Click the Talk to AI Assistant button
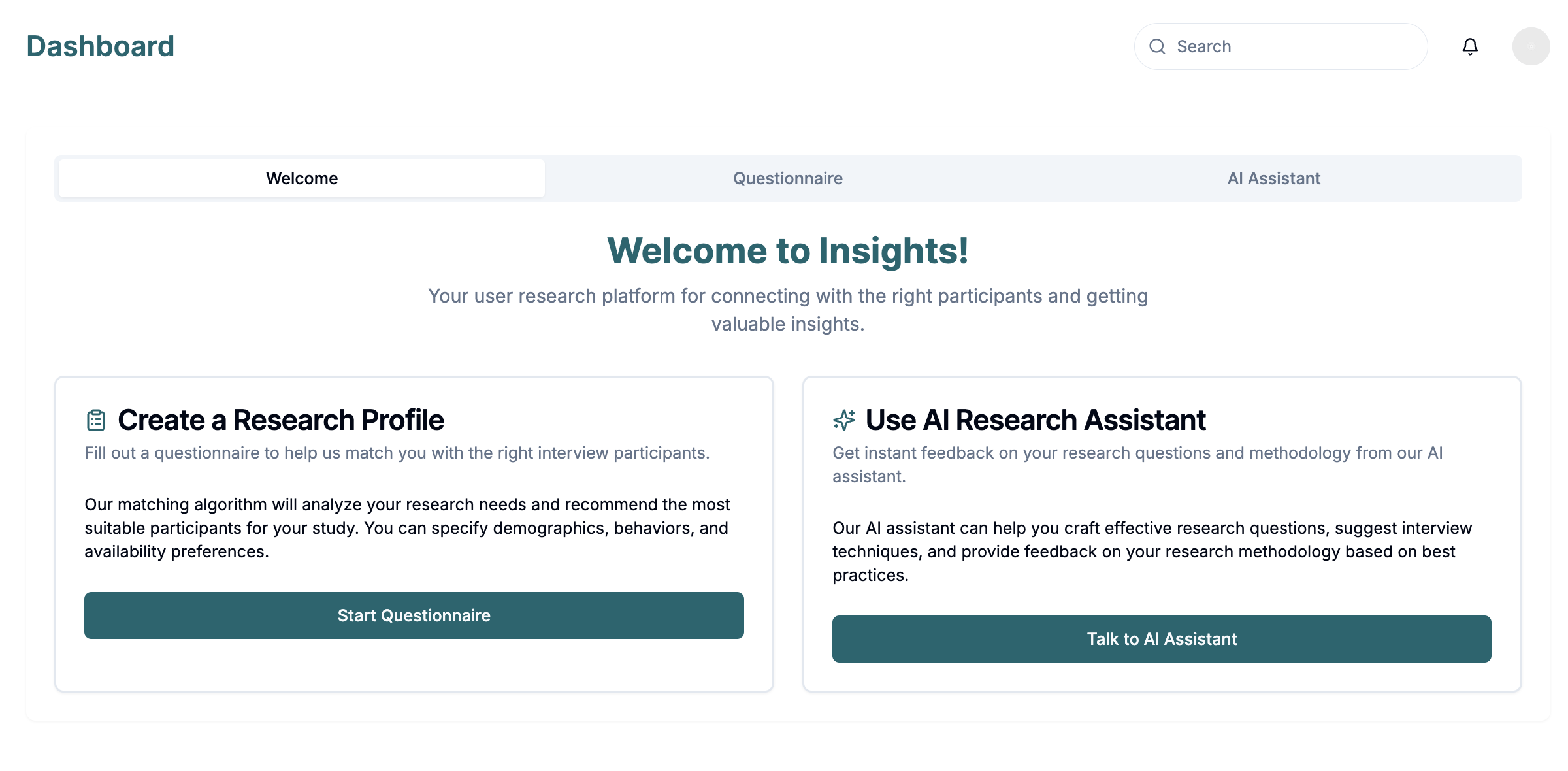This screenshot has width=1568, height=771. (1162, 639)
